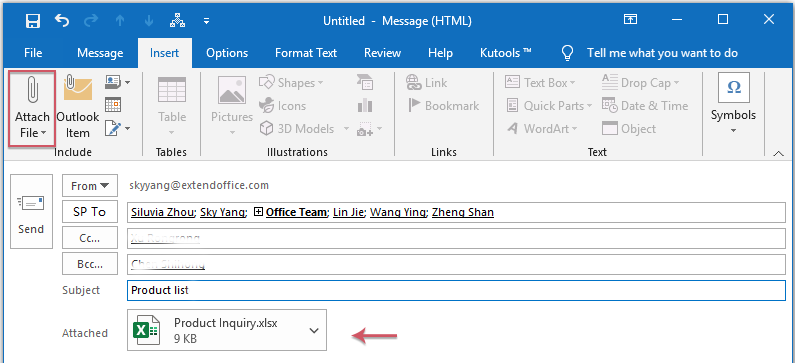Switch to the Options tab
The image size is (795, 363).
click(x=227, y=53)
